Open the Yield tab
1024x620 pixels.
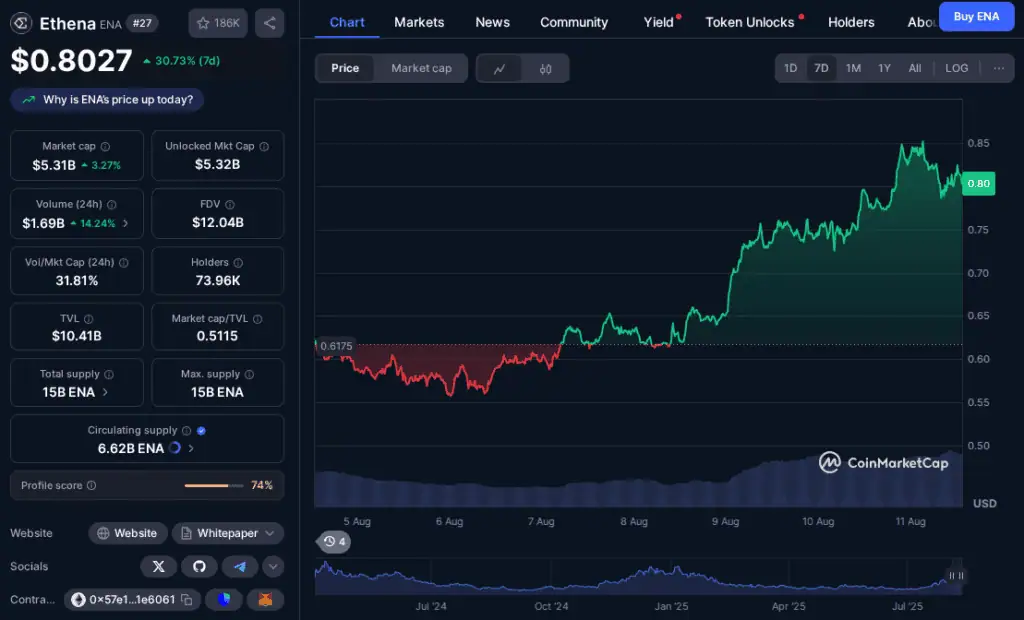(x=659, y=22)
